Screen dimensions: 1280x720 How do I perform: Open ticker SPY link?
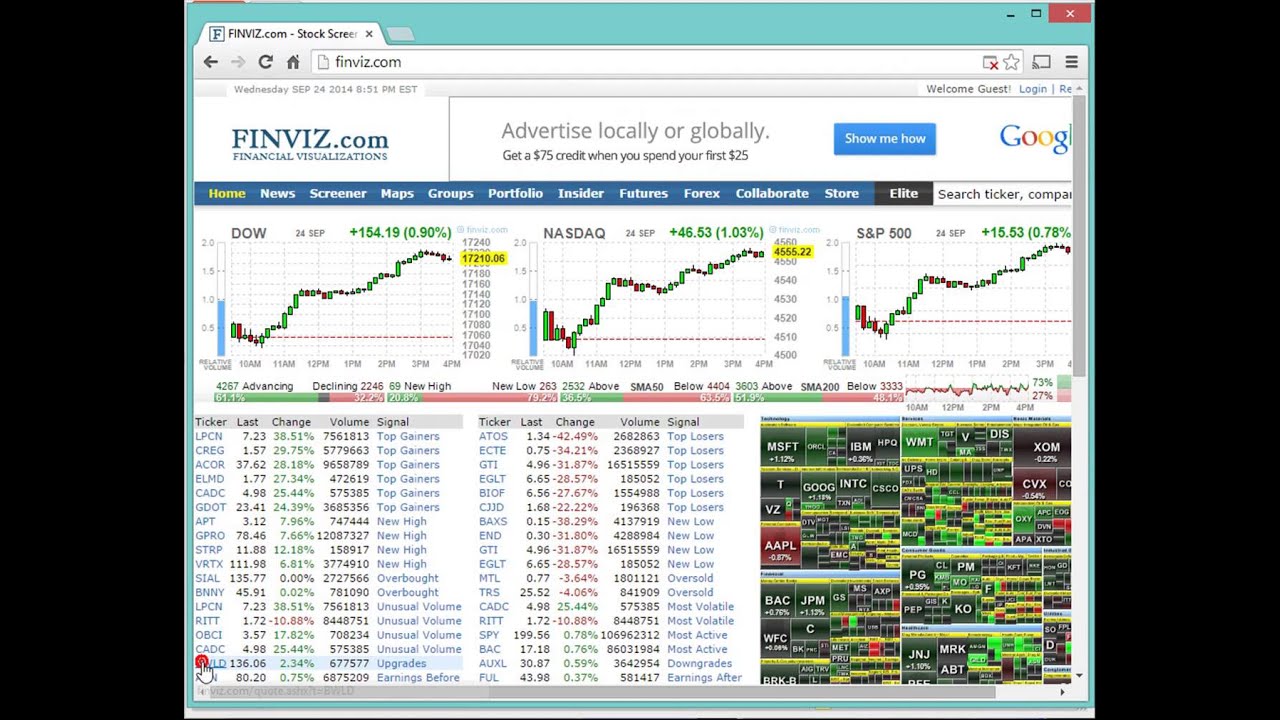(489, 634)
